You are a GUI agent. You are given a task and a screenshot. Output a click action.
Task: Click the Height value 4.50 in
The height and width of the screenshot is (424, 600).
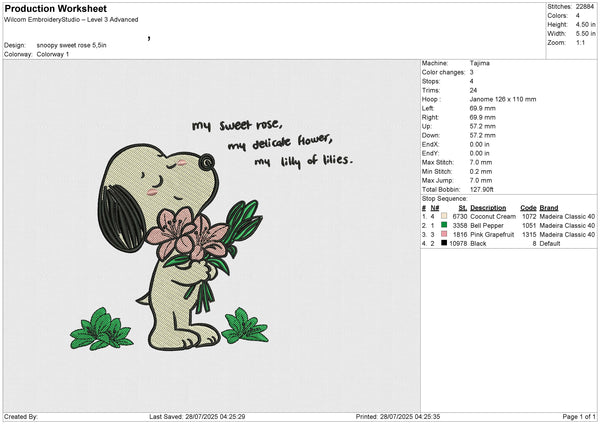click(585, 24)
